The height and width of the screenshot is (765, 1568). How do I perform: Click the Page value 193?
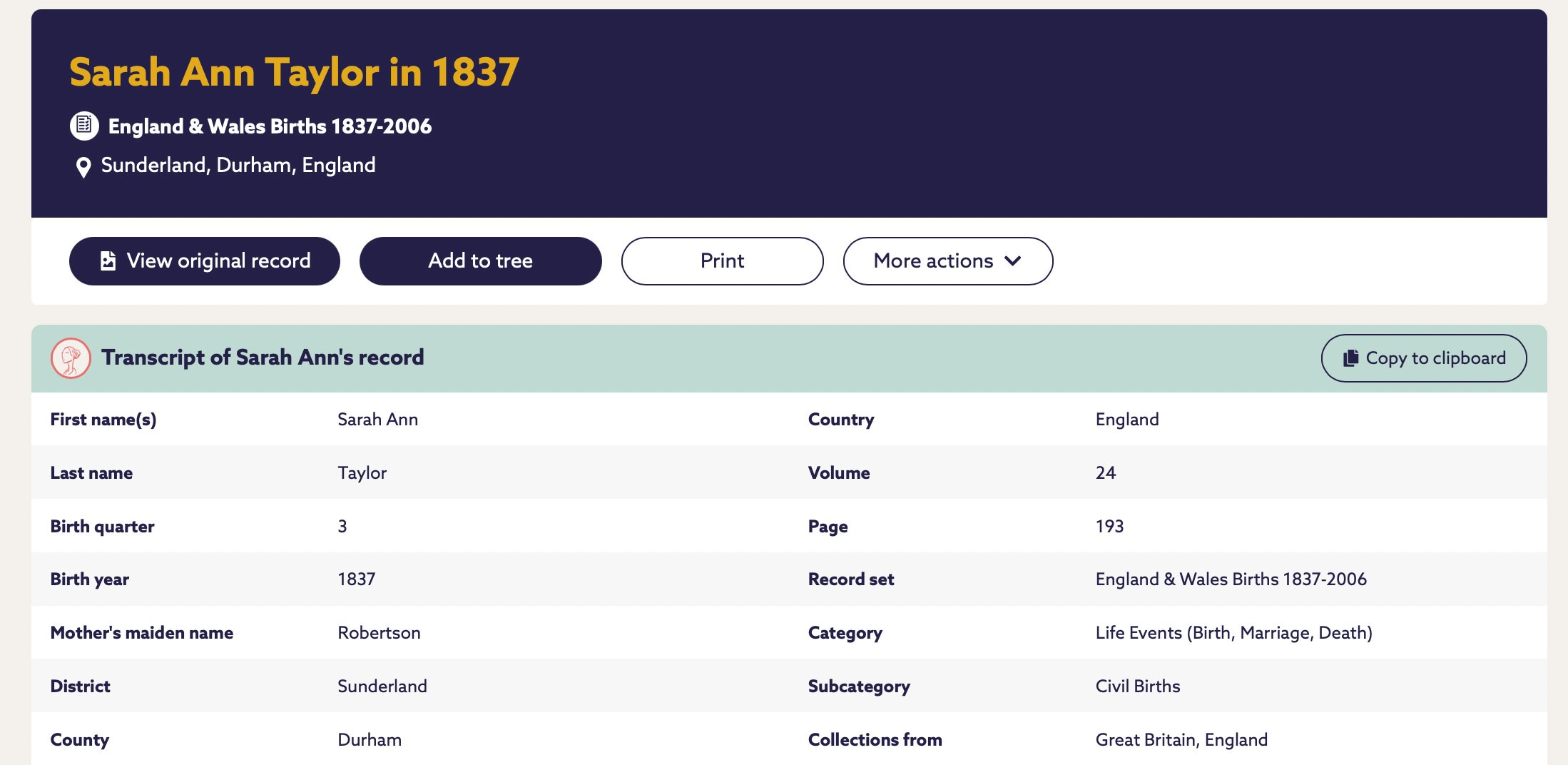coord(1110,526)
